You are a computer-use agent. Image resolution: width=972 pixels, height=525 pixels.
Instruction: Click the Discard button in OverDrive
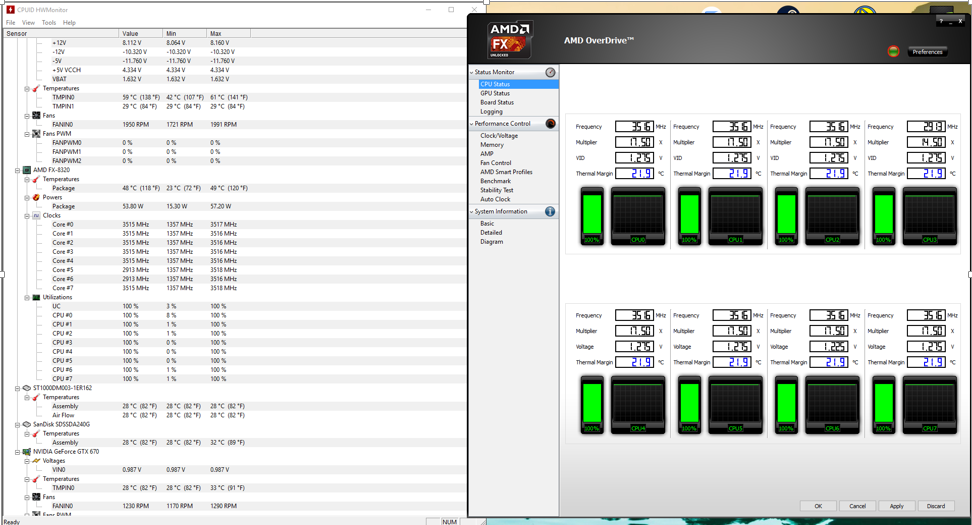(935, 506)
